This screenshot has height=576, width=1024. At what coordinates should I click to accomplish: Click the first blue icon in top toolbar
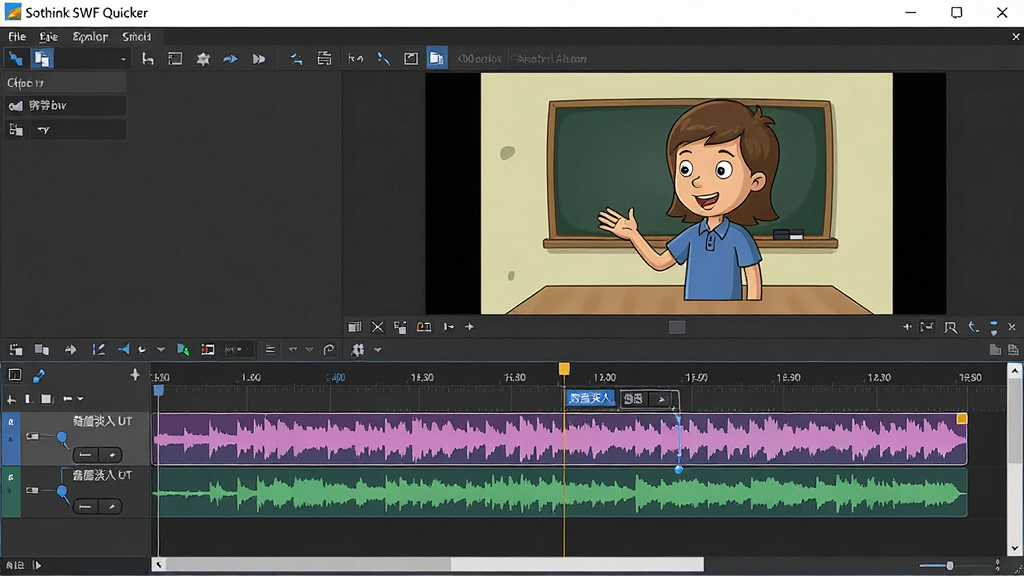coord(16,59)
